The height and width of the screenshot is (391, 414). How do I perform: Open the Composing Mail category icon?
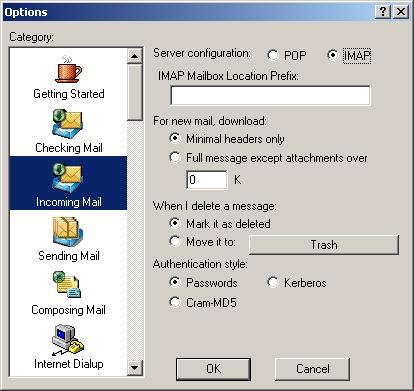tap(67, 285)
